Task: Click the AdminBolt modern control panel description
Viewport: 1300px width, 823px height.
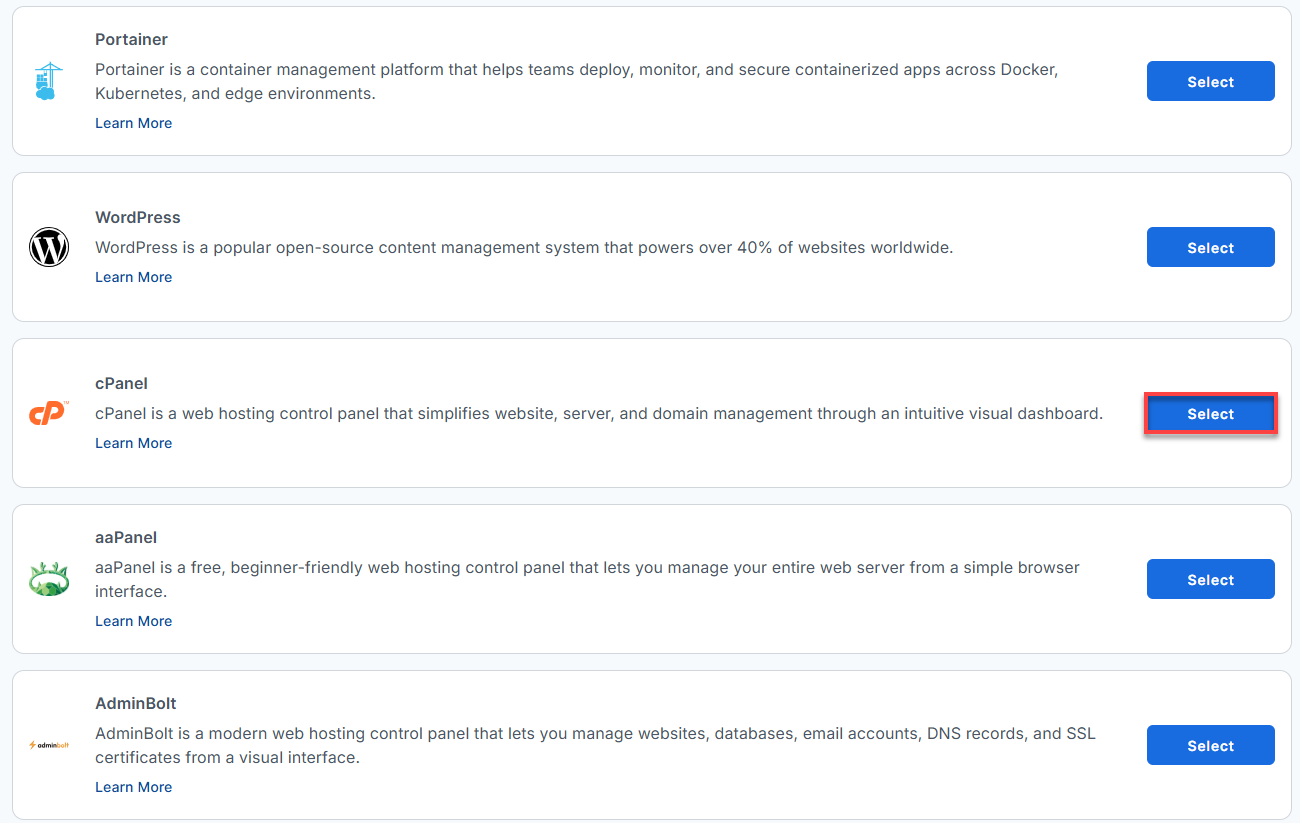Action: 595,746
